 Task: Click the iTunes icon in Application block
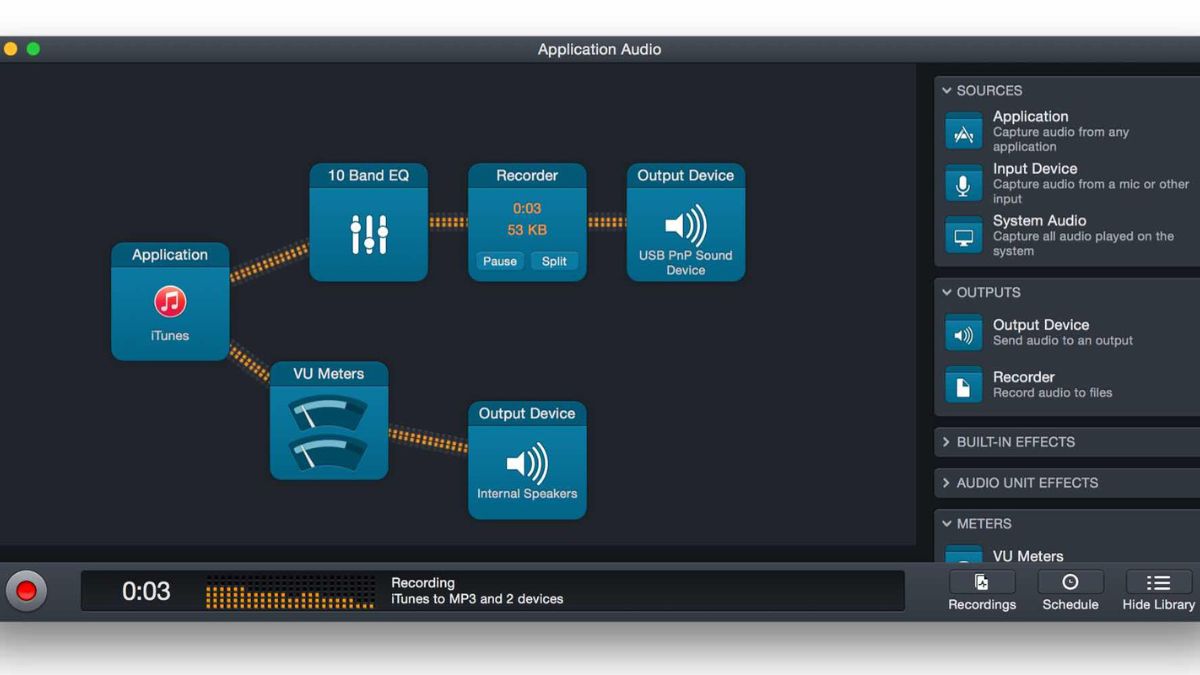point(170,302)
